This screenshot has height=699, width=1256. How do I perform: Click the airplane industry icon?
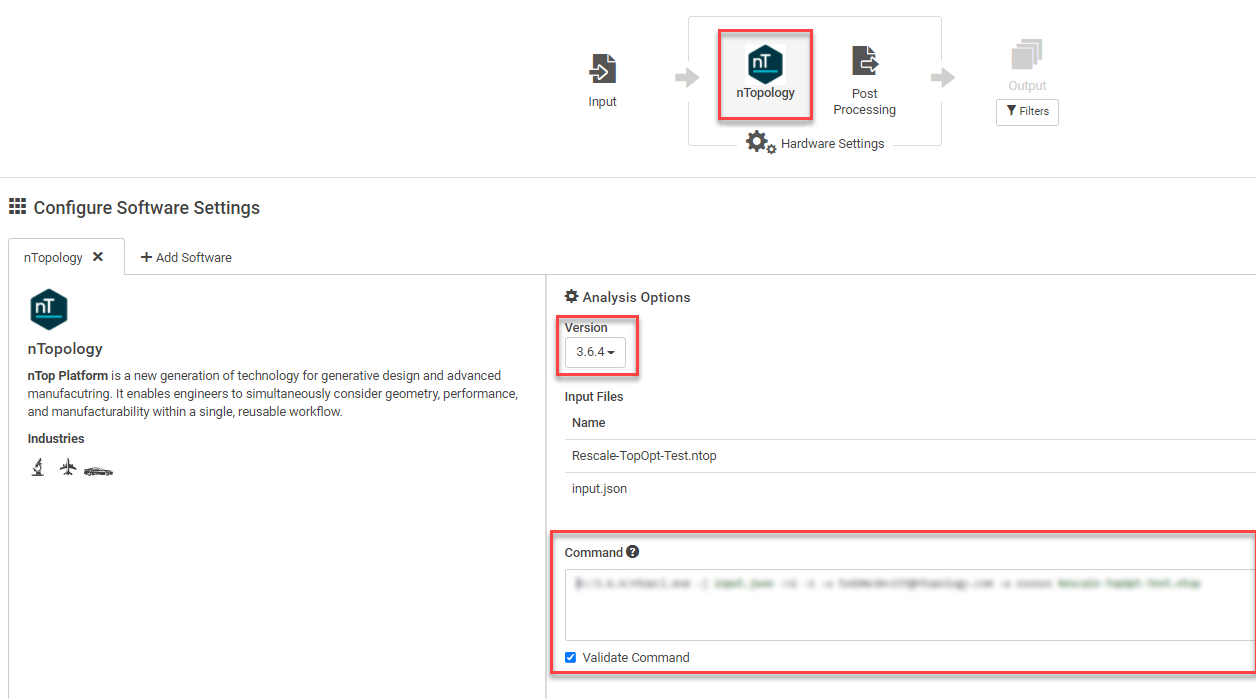68,467
